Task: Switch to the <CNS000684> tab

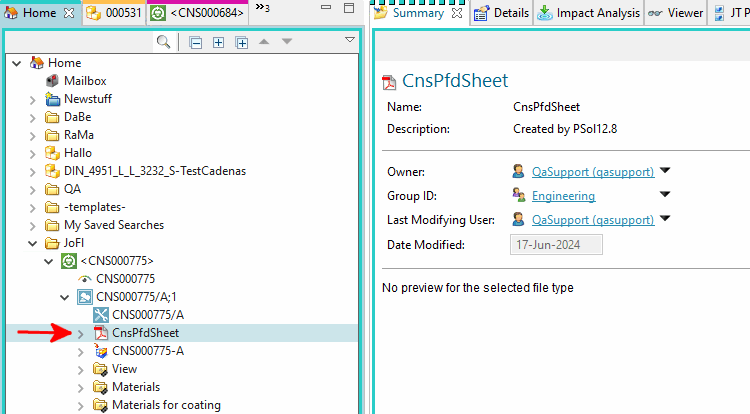Action: click(198, 13)
